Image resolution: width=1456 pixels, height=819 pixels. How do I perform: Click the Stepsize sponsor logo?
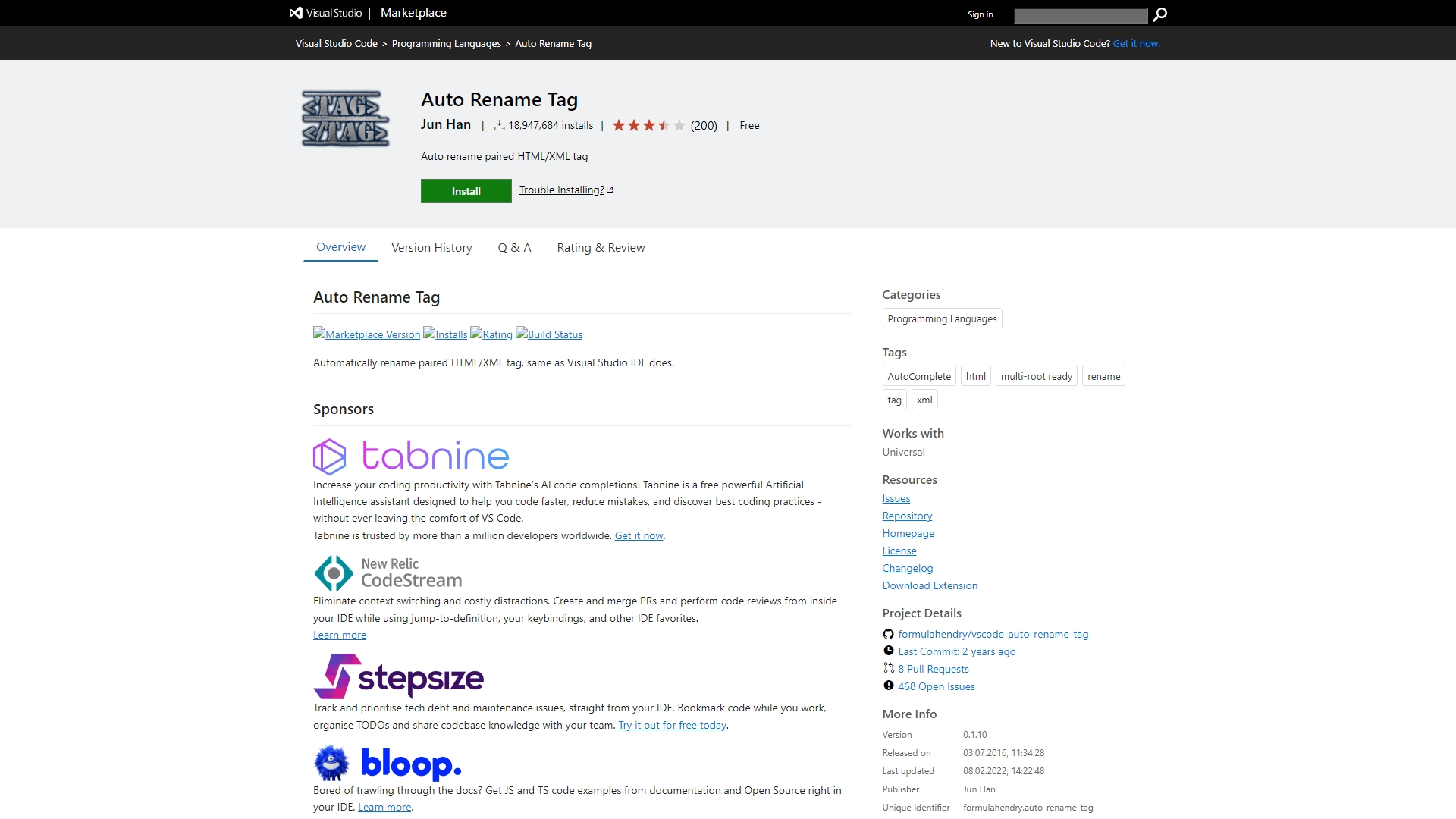click(399, 676)
